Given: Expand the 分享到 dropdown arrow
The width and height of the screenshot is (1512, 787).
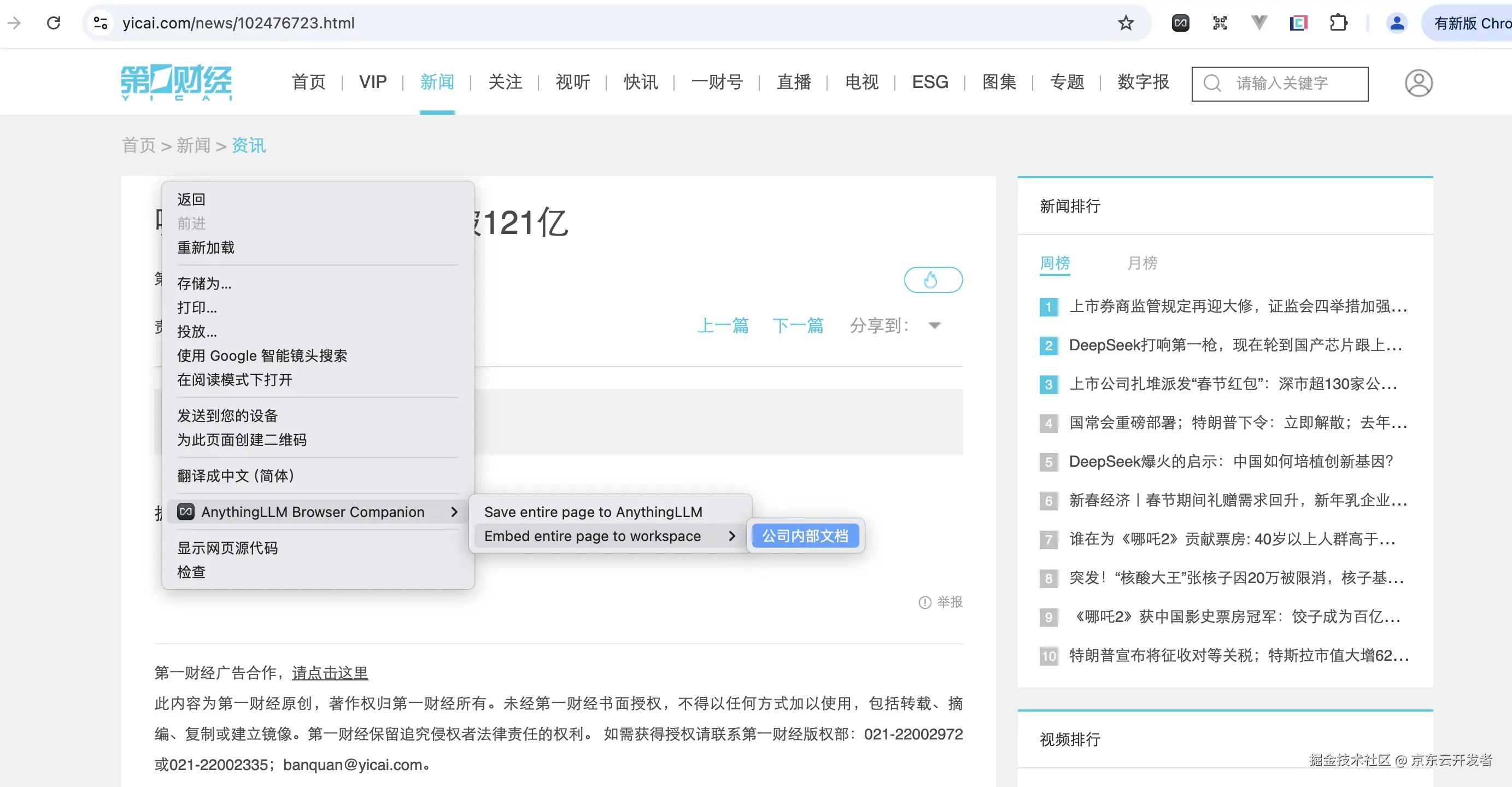Looking at the screenshot, I should tap(934, 325).
